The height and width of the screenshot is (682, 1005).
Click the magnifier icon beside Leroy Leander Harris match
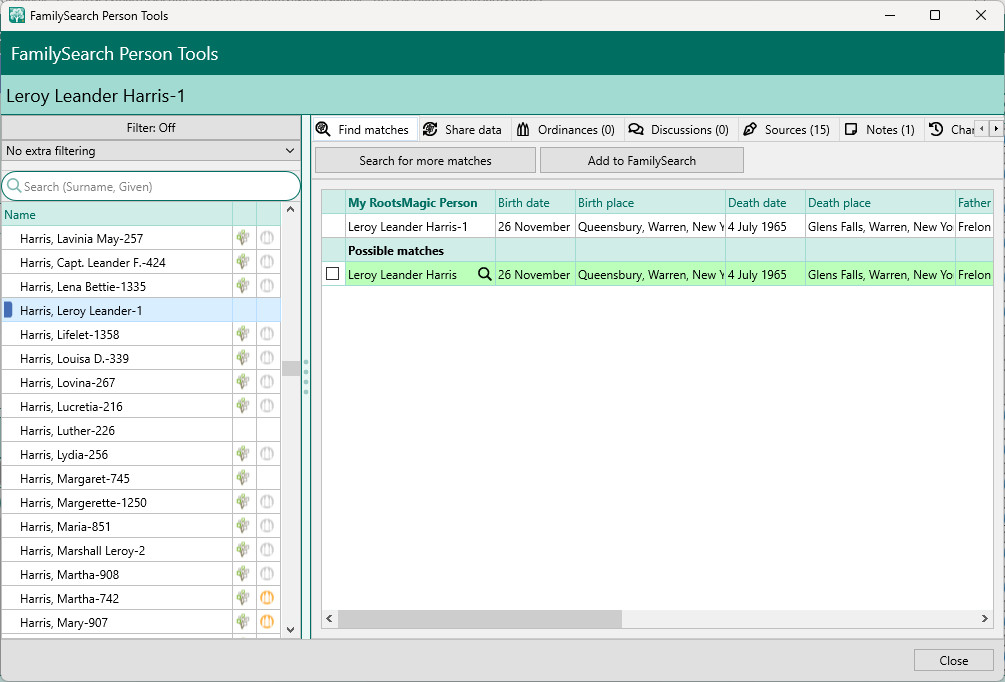pos(484,274)
